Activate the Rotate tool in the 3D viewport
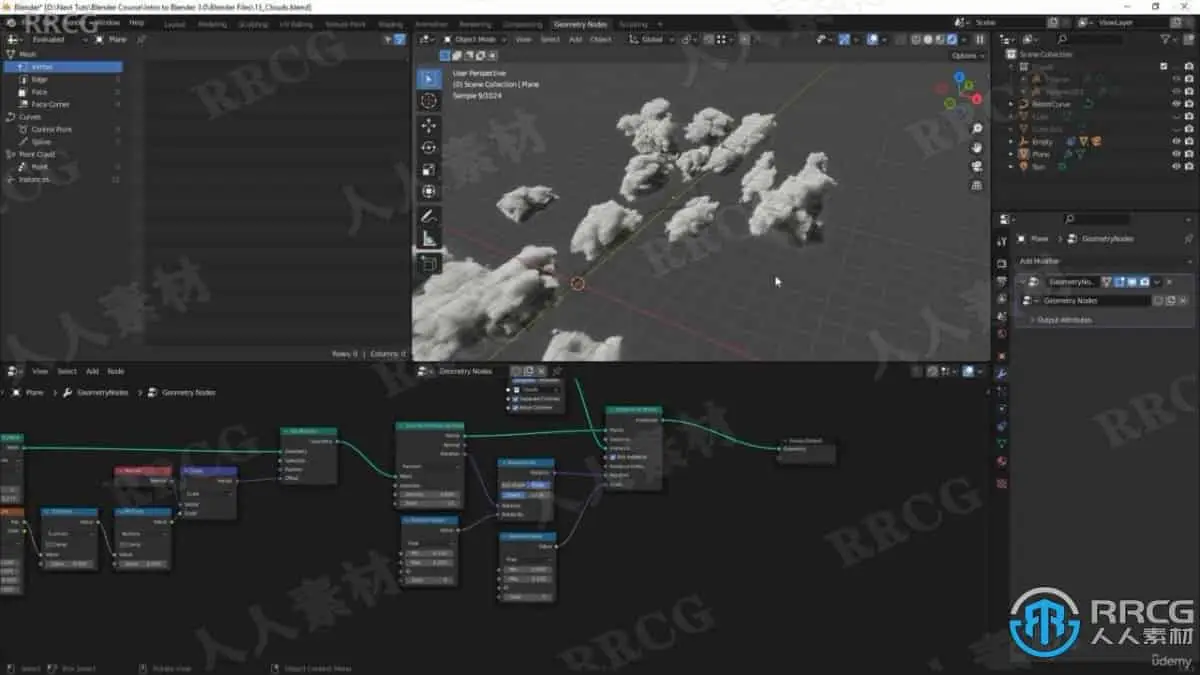The height and width of the screenshot is (675, 1200). pyautogui.click(x=430, y=148)
